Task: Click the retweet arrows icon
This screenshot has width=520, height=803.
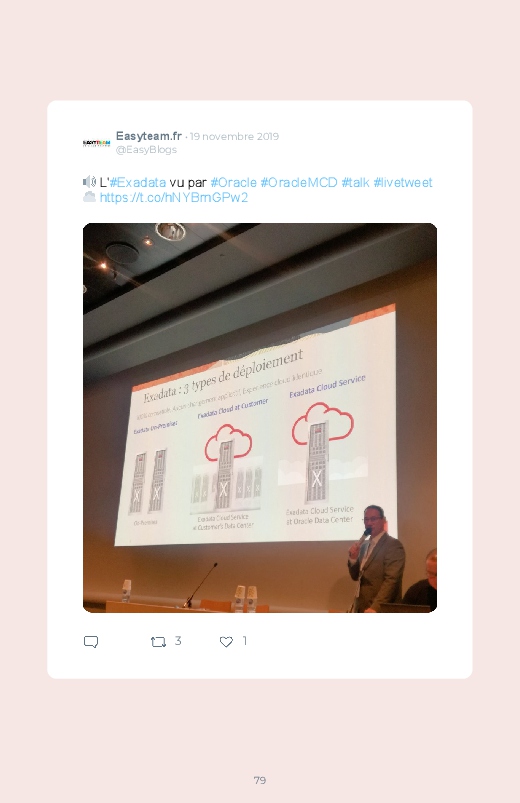Action: click(x=158, y=642)
